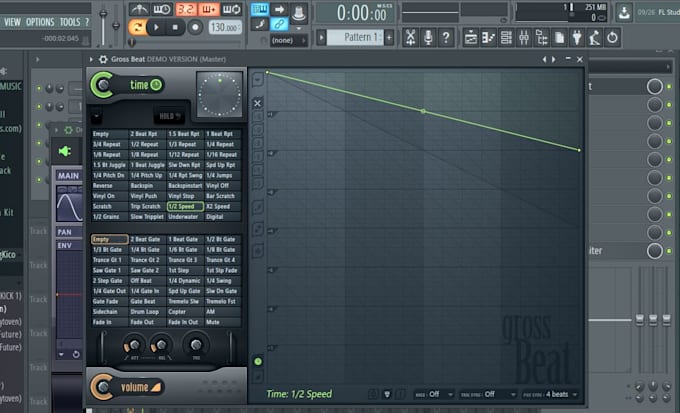Enable typing keyboard to piano icon
This screenshot has width=680, height=413.
(x=260, y=9)
